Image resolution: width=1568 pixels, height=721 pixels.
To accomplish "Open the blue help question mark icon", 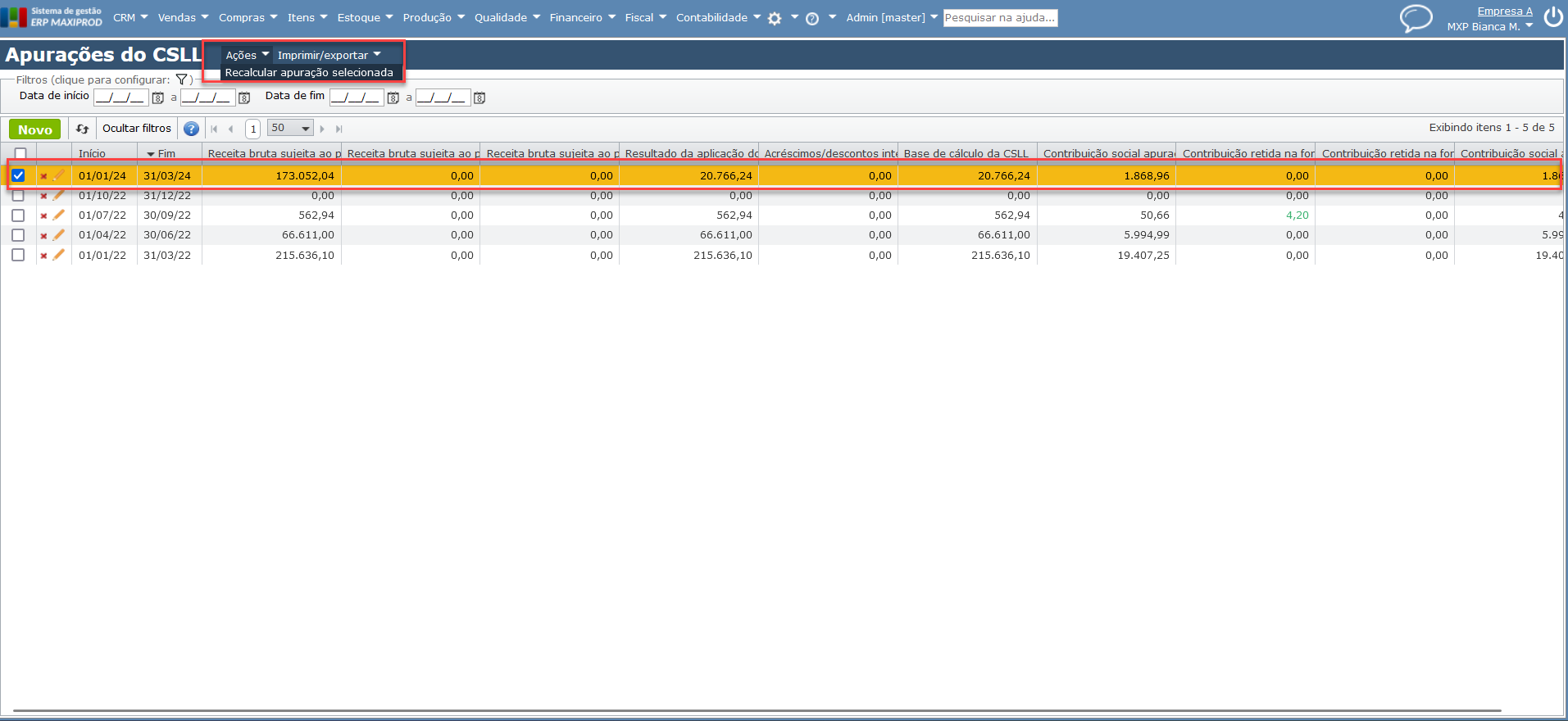I will 191,129.
